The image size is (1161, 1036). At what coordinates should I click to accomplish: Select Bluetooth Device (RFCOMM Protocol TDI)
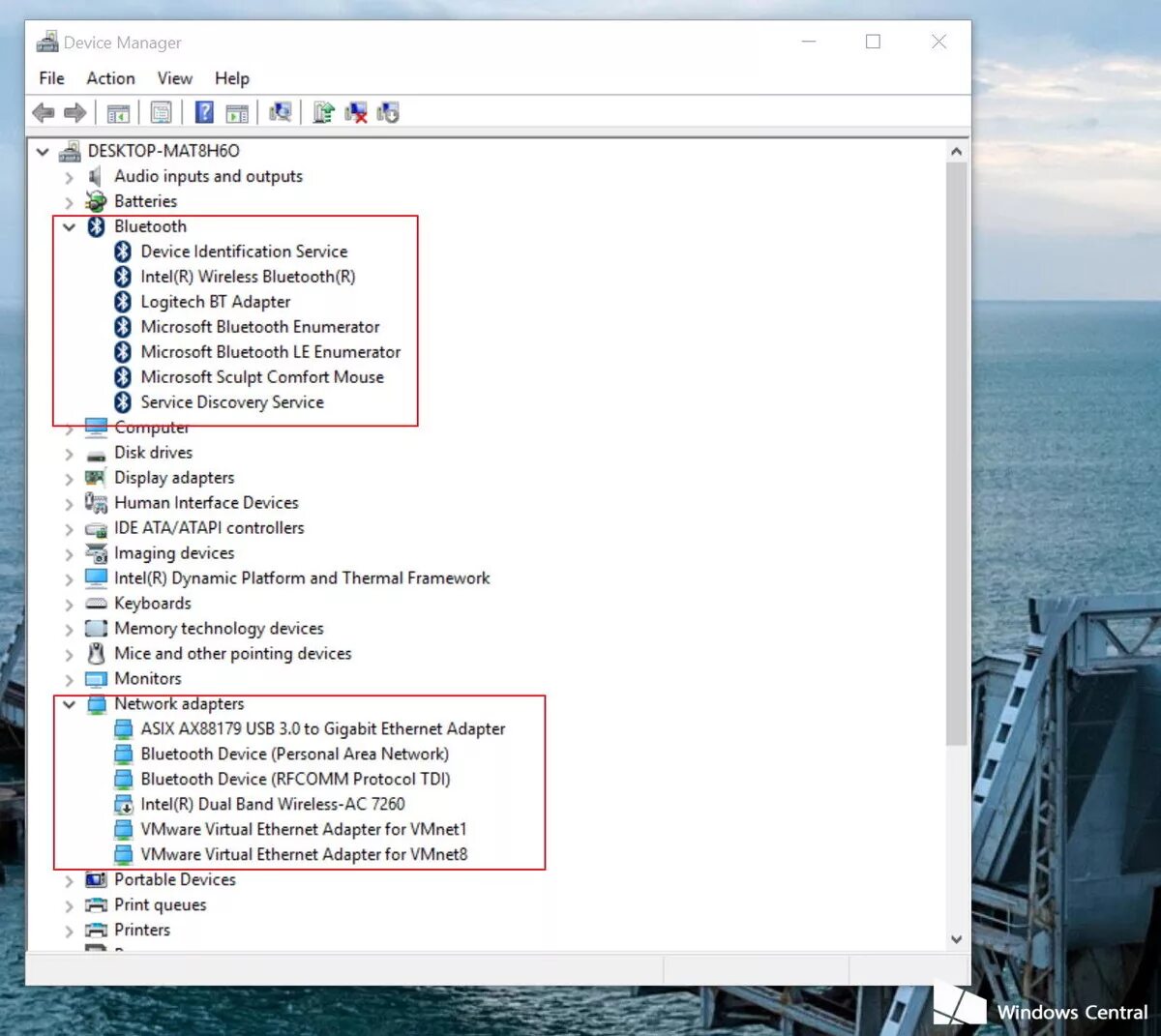(295, 780)
